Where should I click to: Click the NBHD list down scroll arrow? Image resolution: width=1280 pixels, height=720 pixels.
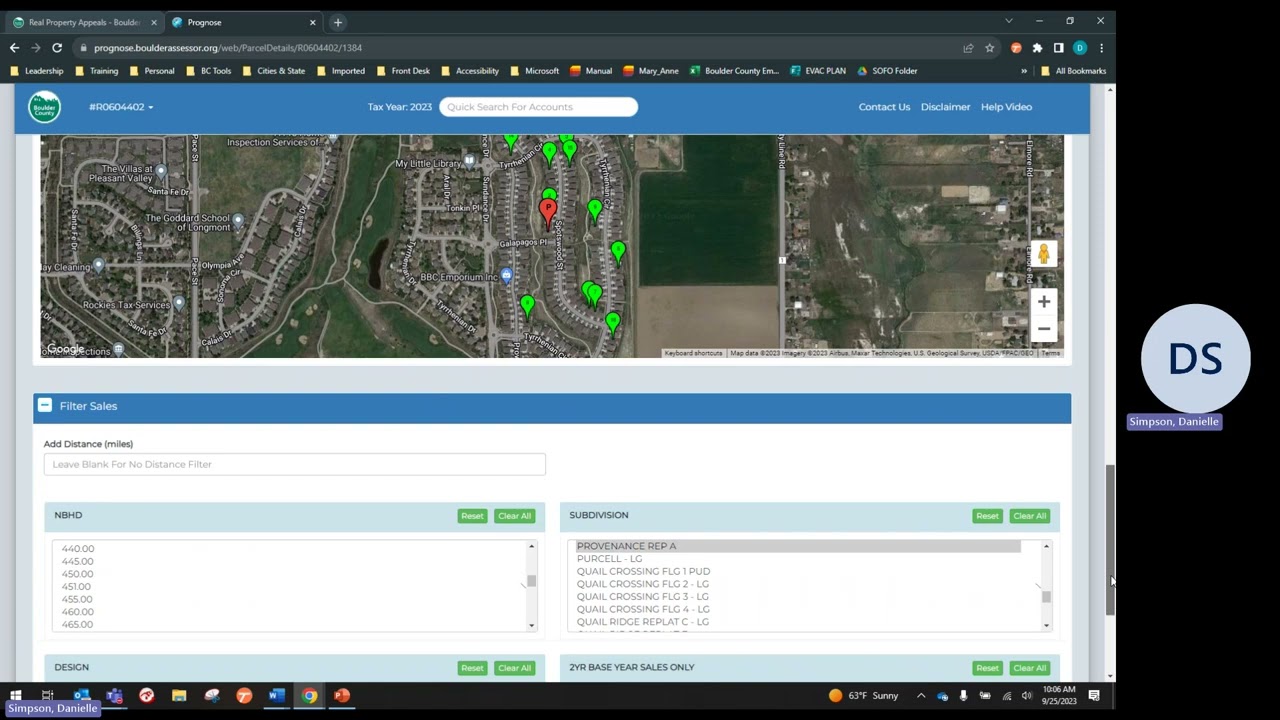pyautogui.click(x=532, y=626)
